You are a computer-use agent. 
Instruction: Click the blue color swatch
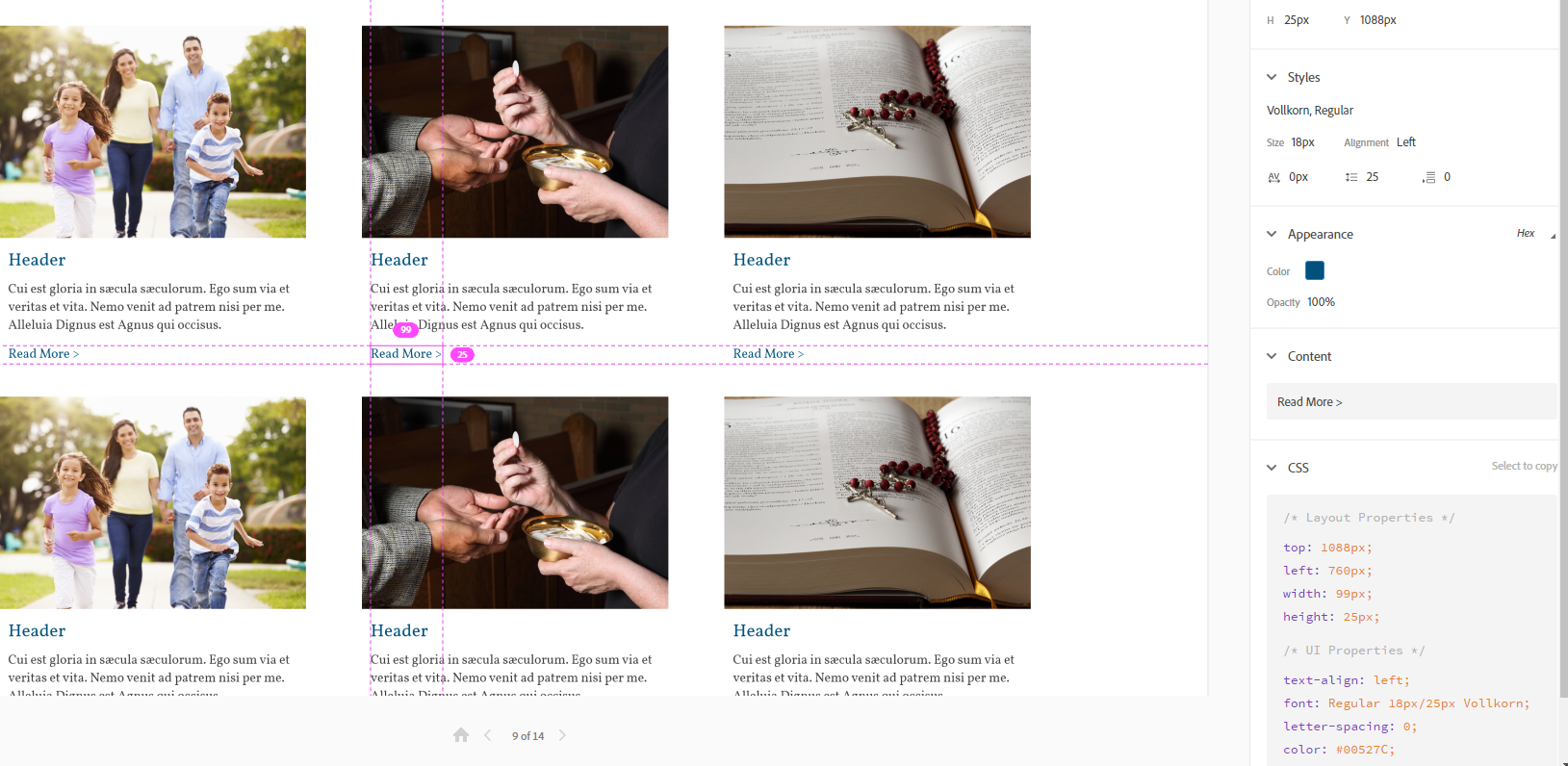(1315, 270)
